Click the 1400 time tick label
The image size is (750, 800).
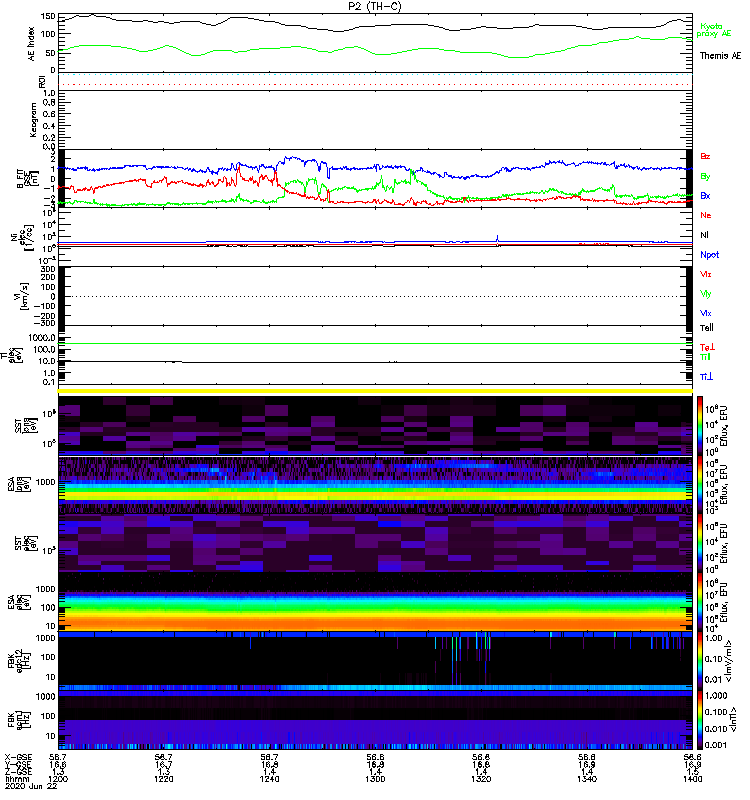pos(693,779)
